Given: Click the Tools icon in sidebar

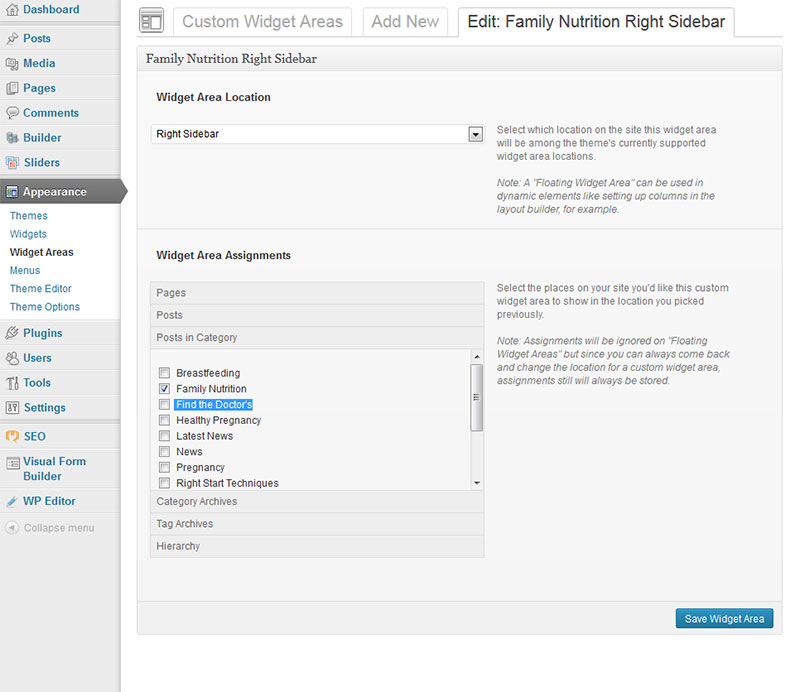Looking at the screenshot, I should [x=12, y=383].
